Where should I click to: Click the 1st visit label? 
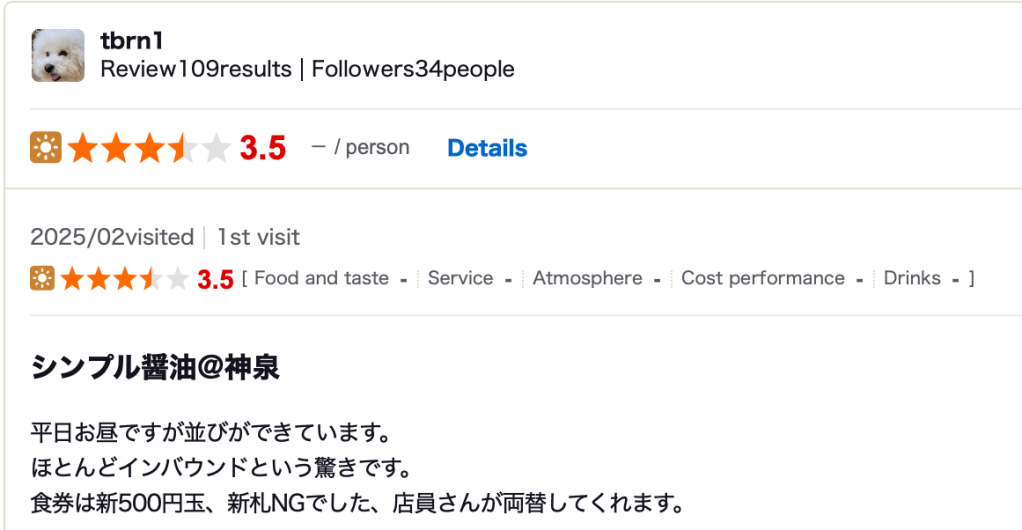coord(259,237)
